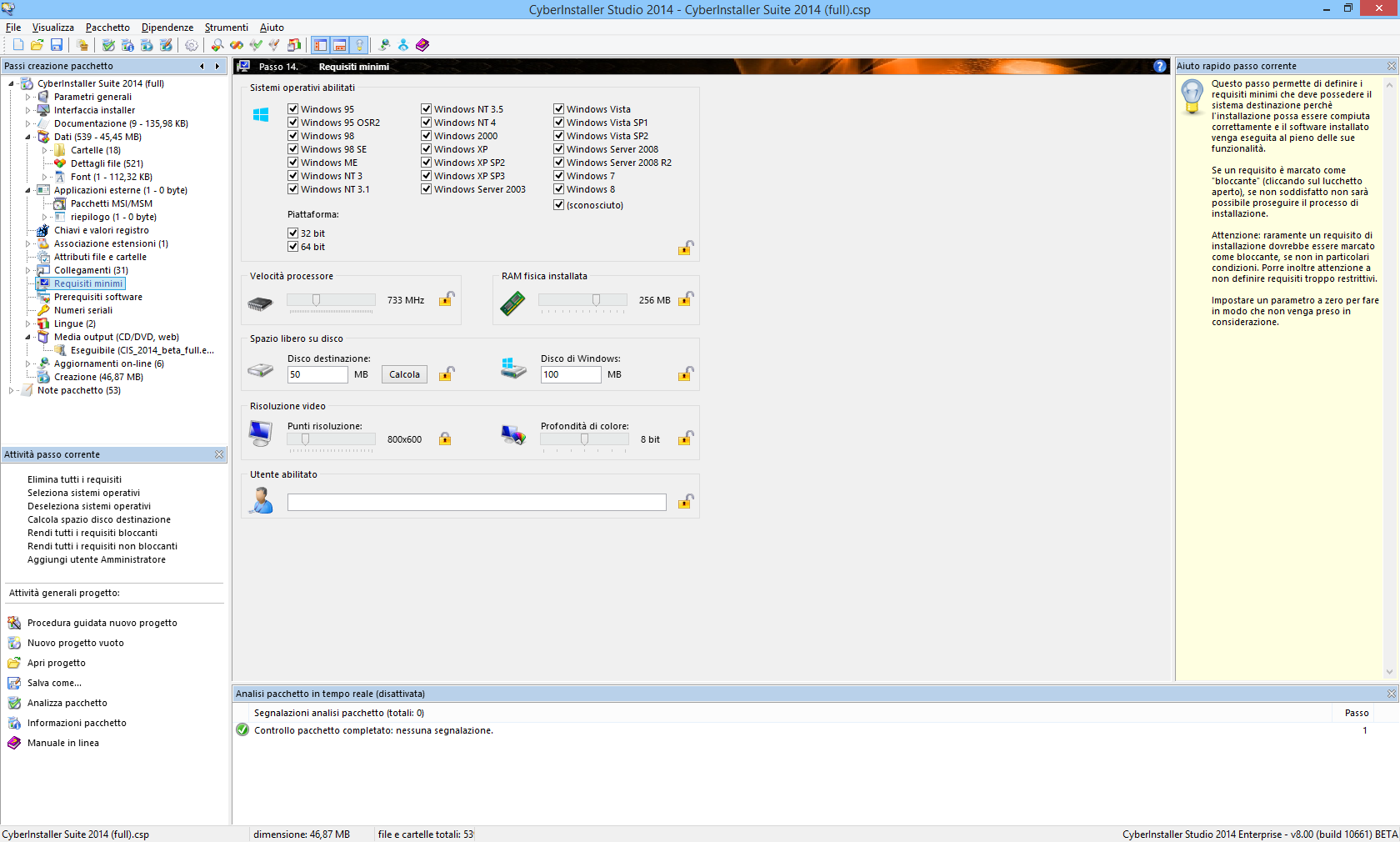Open the File menu
The image size is (1400, 842).
13,28
